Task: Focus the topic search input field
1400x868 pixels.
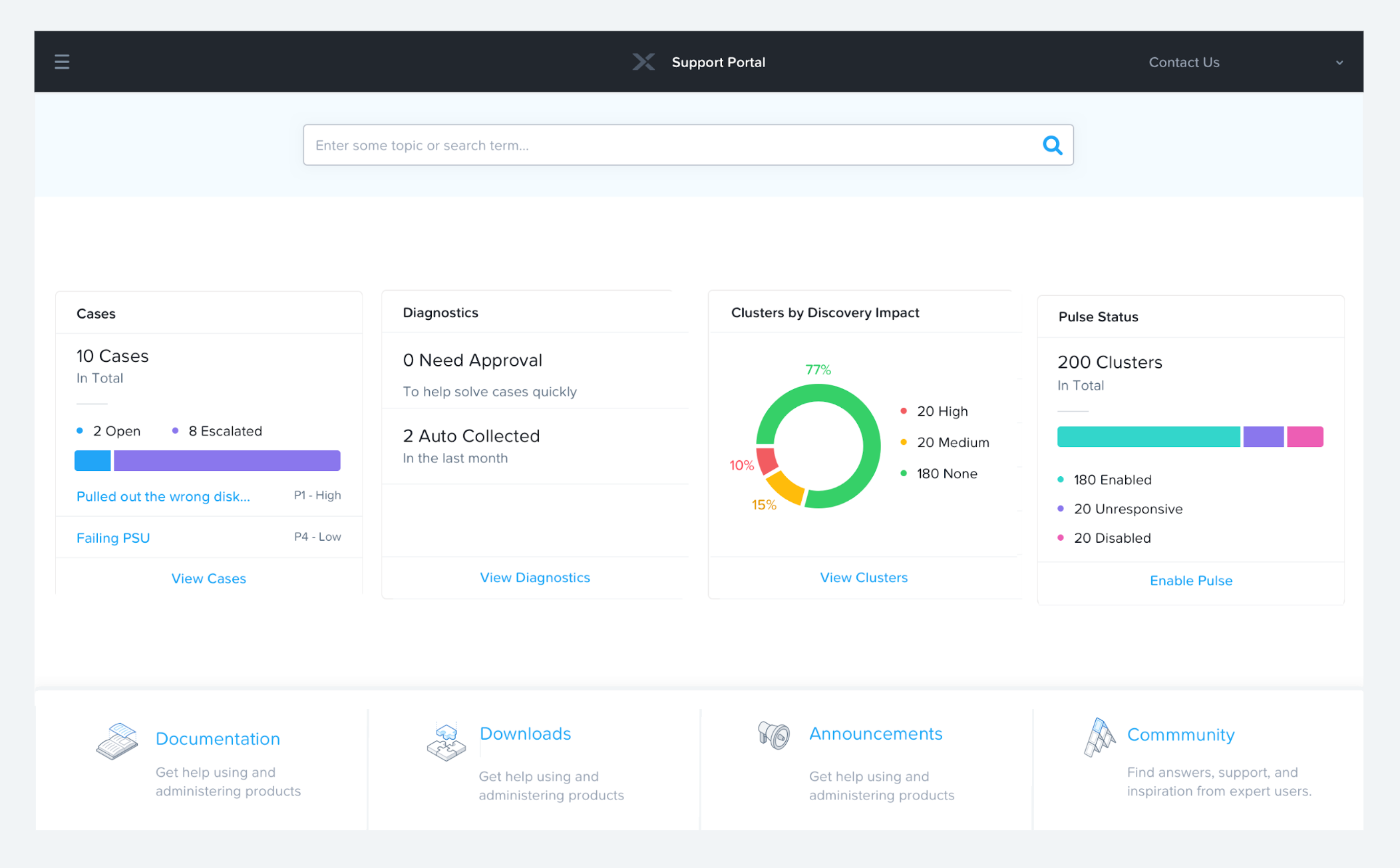Action: [x=665, y=145]
